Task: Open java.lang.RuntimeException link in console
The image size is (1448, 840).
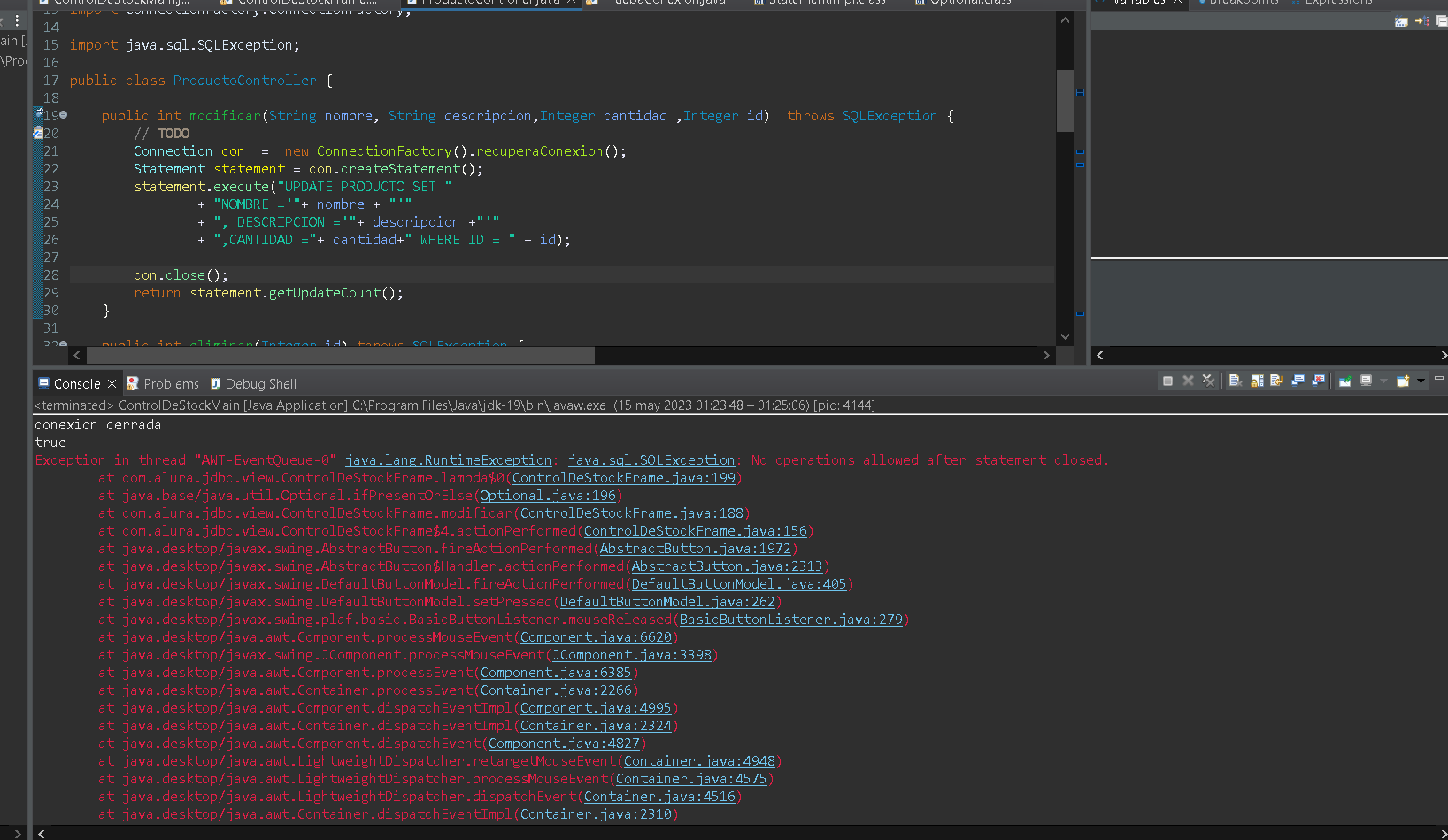Action: [x=448, y=460]
